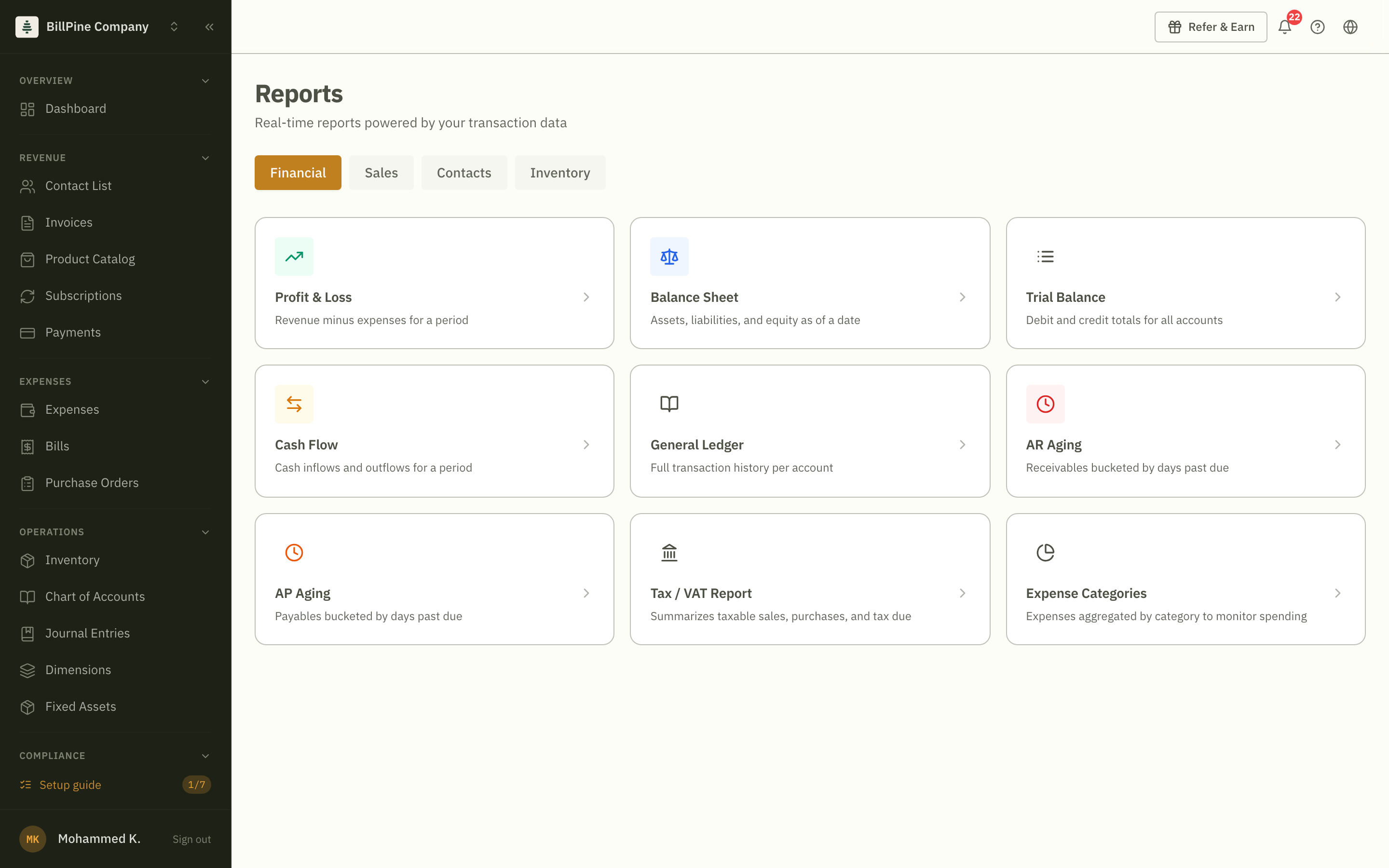The image size is (1389, 868).
Task: Open Journal Entries in sidebar
Action: point(115,634)
